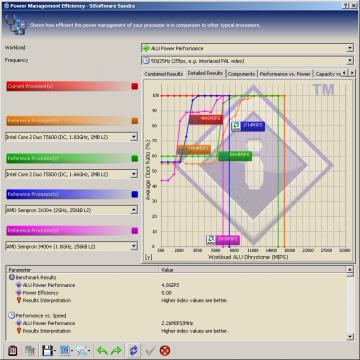
Task: Select the Power Efficiency 0.00 value
Action: pos(167,293)
